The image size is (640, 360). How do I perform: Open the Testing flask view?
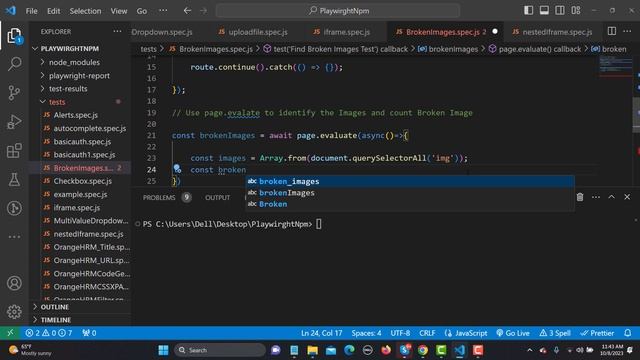coord(14,180)
